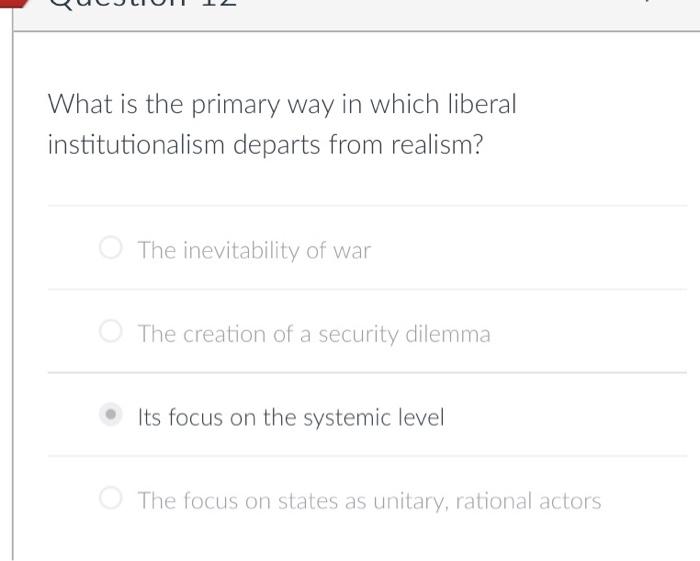This screenshot has width=700, height=561.
Task: Click the question text about liberal institutionalism
Action: click(282, 125)
